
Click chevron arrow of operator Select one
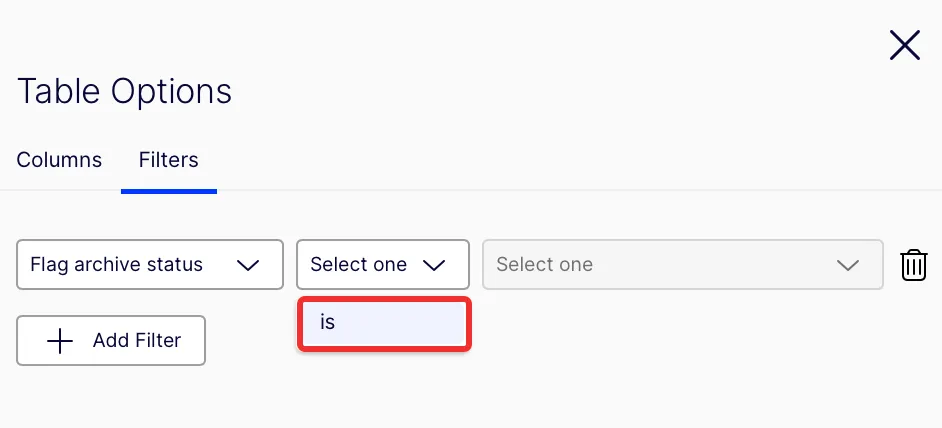point(434,265)
